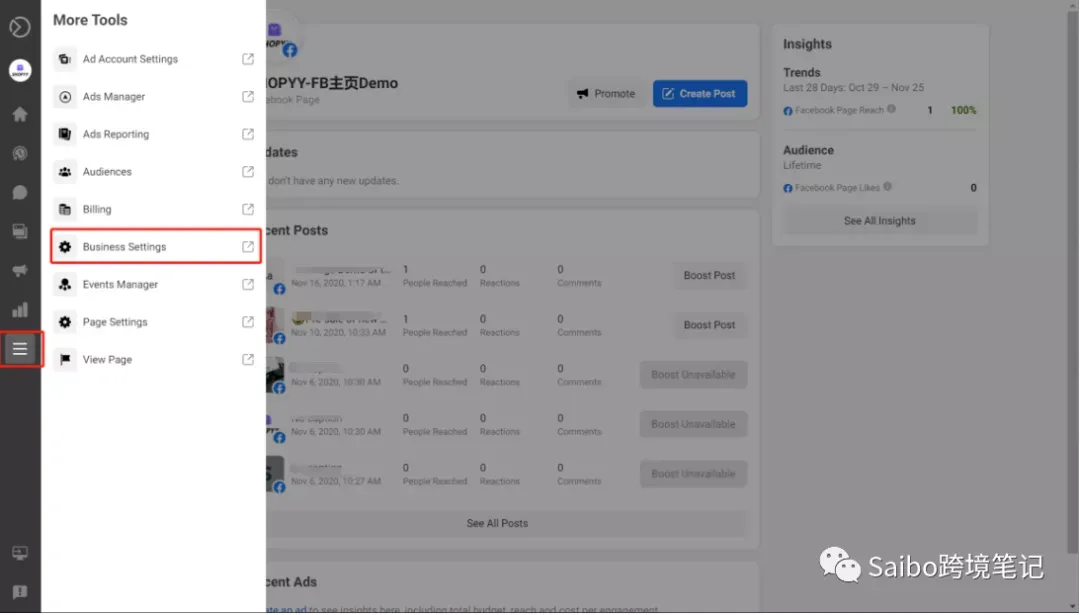Boost the Nov 16, 2020 post
This screenshot has height=615, width=1080.
click(x=709, y=275)
